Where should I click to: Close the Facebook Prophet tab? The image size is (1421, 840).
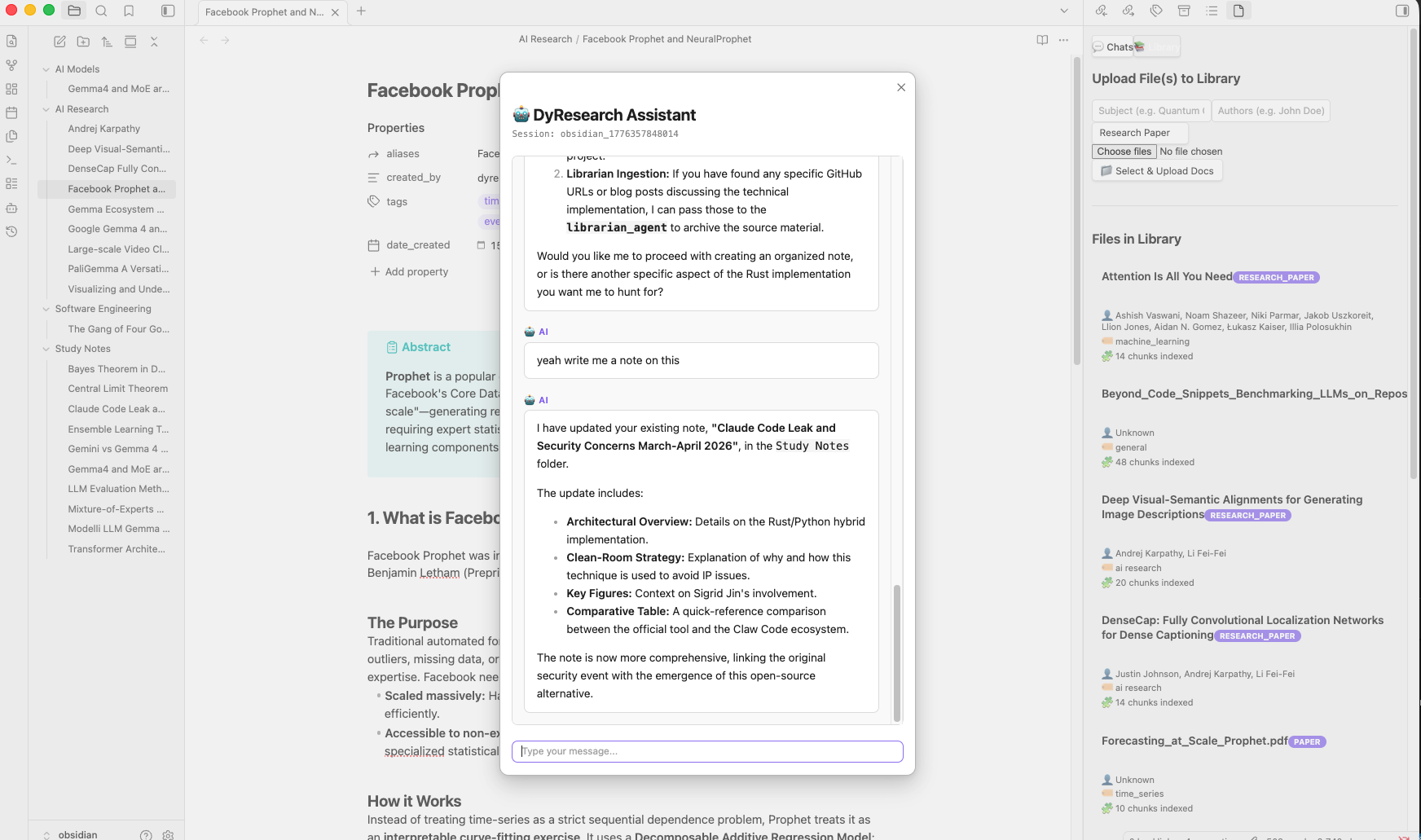tap(335, 12)
